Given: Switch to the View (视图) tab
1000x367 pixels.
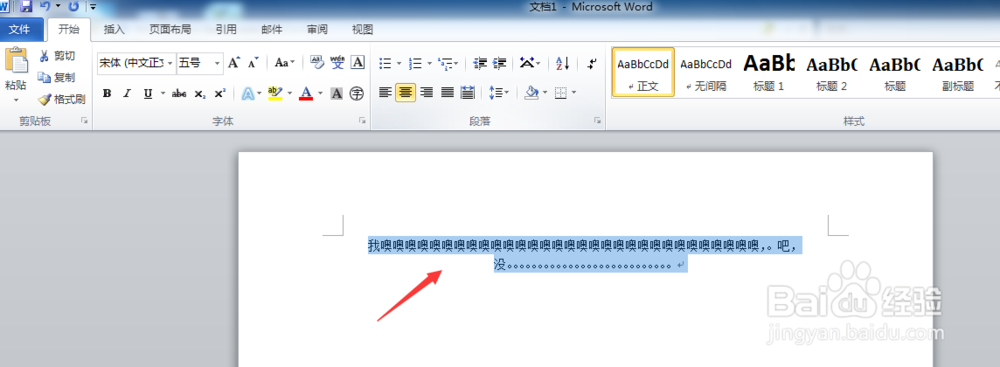Looking at the screenshot, I should coord(362,29).
